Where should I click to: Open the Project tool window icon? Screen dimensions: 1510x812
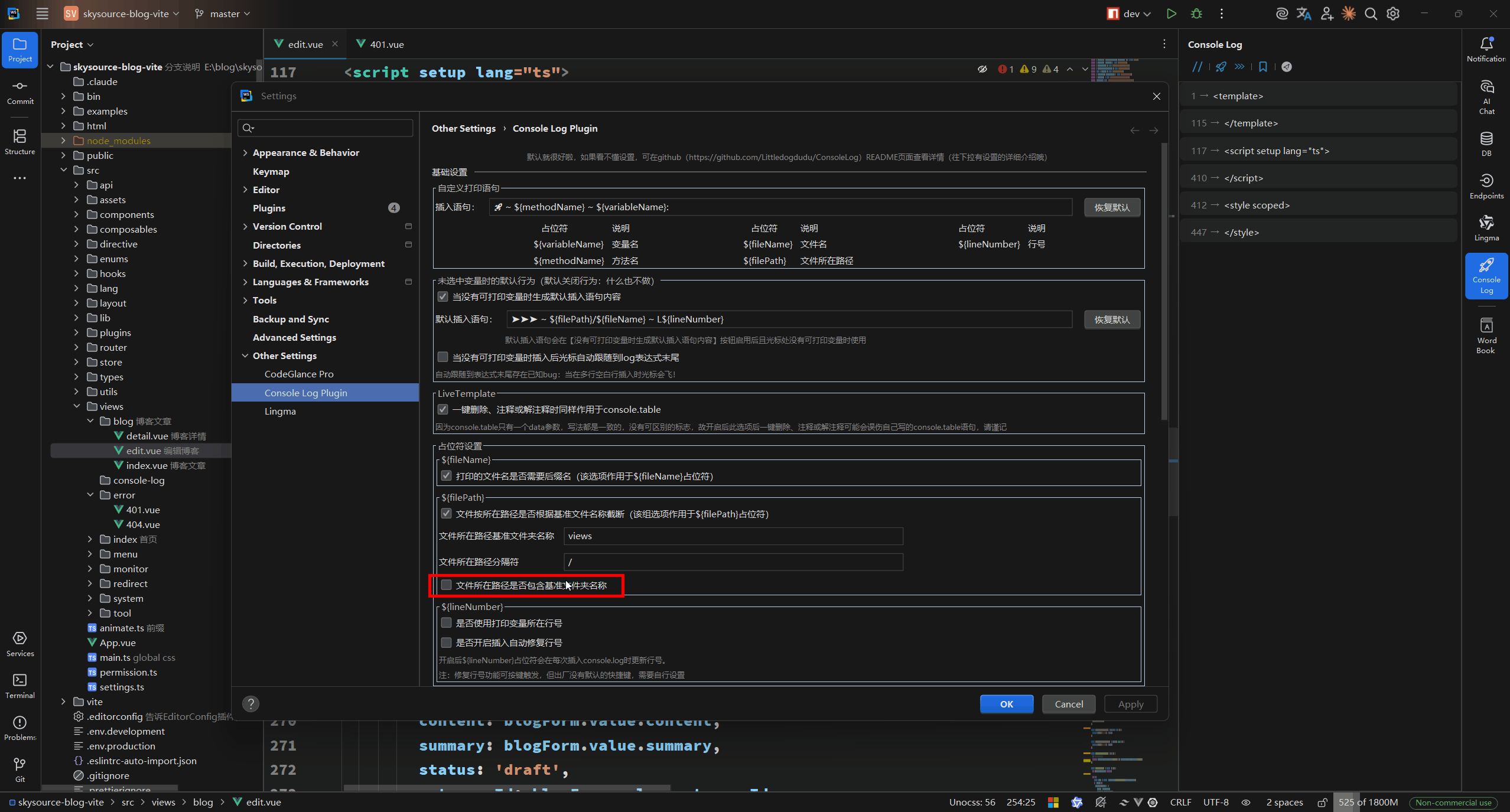(x=20, y=50)
